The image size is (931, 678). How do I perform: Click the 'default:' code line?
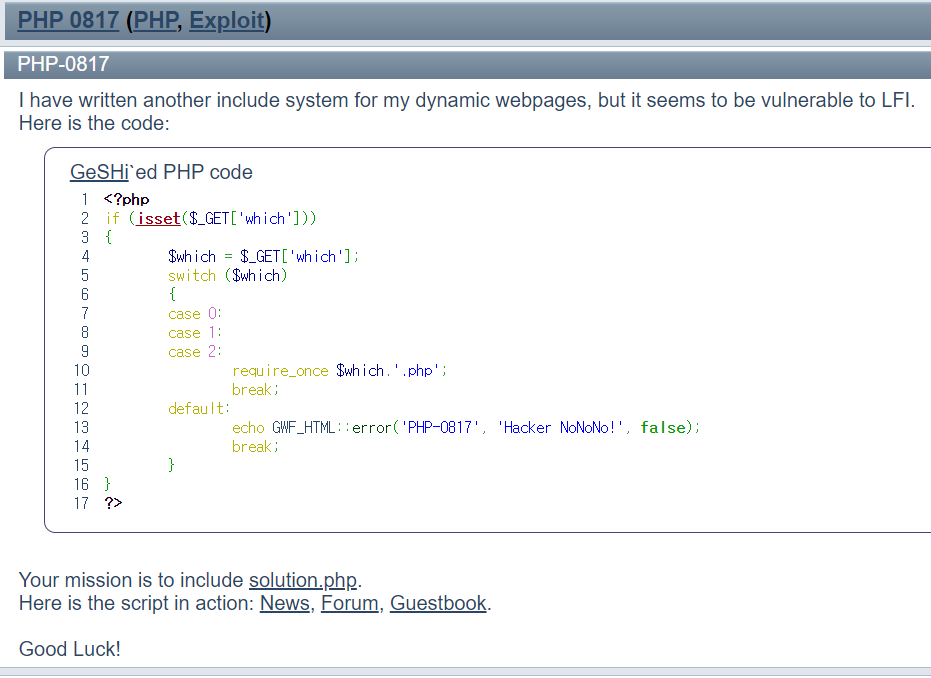[199, 408]
